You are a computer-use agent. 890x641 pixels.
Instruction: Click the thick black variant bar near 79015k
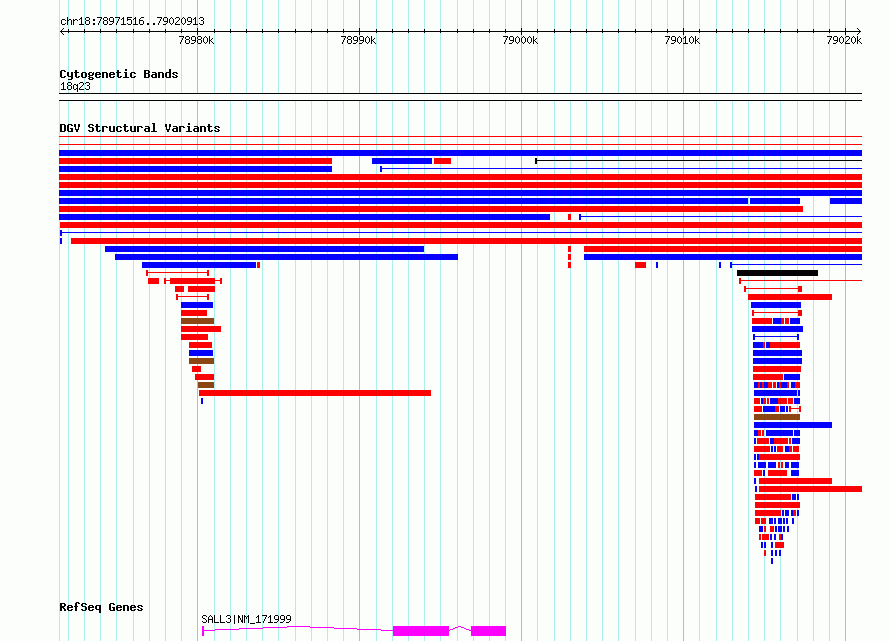pyautogui.click(x=778, y=273)
